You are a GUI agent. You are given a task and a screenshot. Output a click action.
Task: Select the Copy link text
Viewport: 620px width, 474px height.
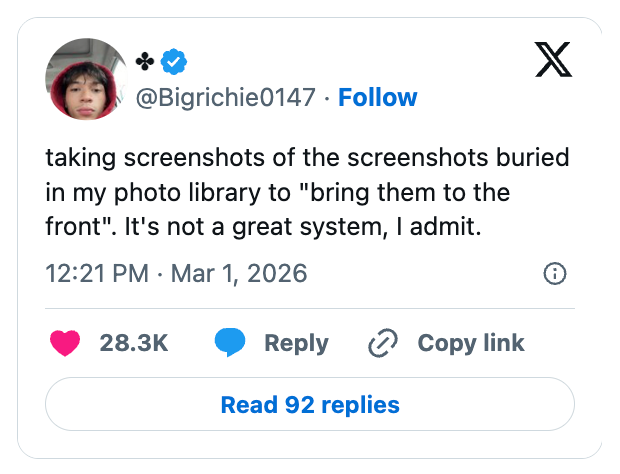click(470, 343)
